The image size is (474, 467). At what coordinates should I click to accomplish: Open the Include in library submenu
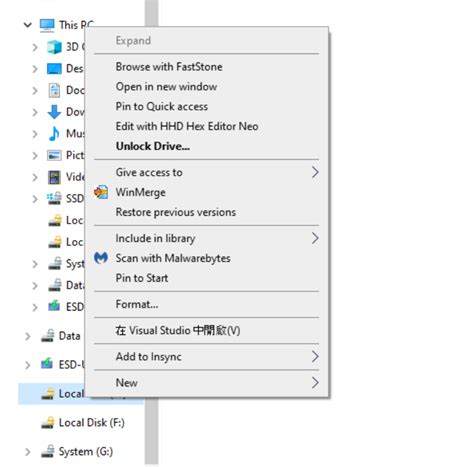206,238
